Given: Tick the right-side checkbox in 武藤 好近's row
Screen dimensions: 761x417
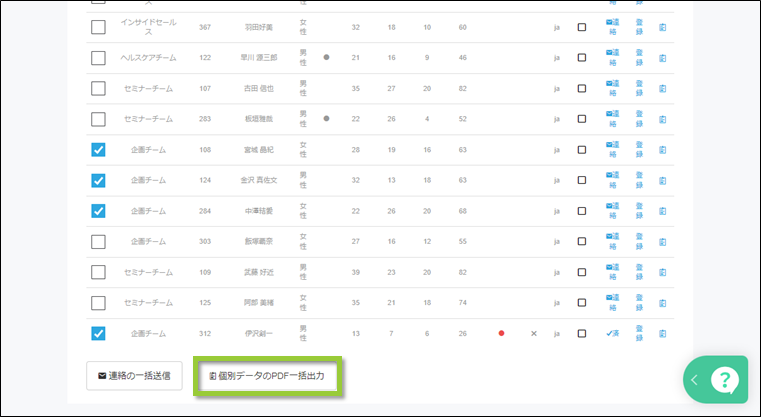Looking at the screenshot, I should click(582, 272).
